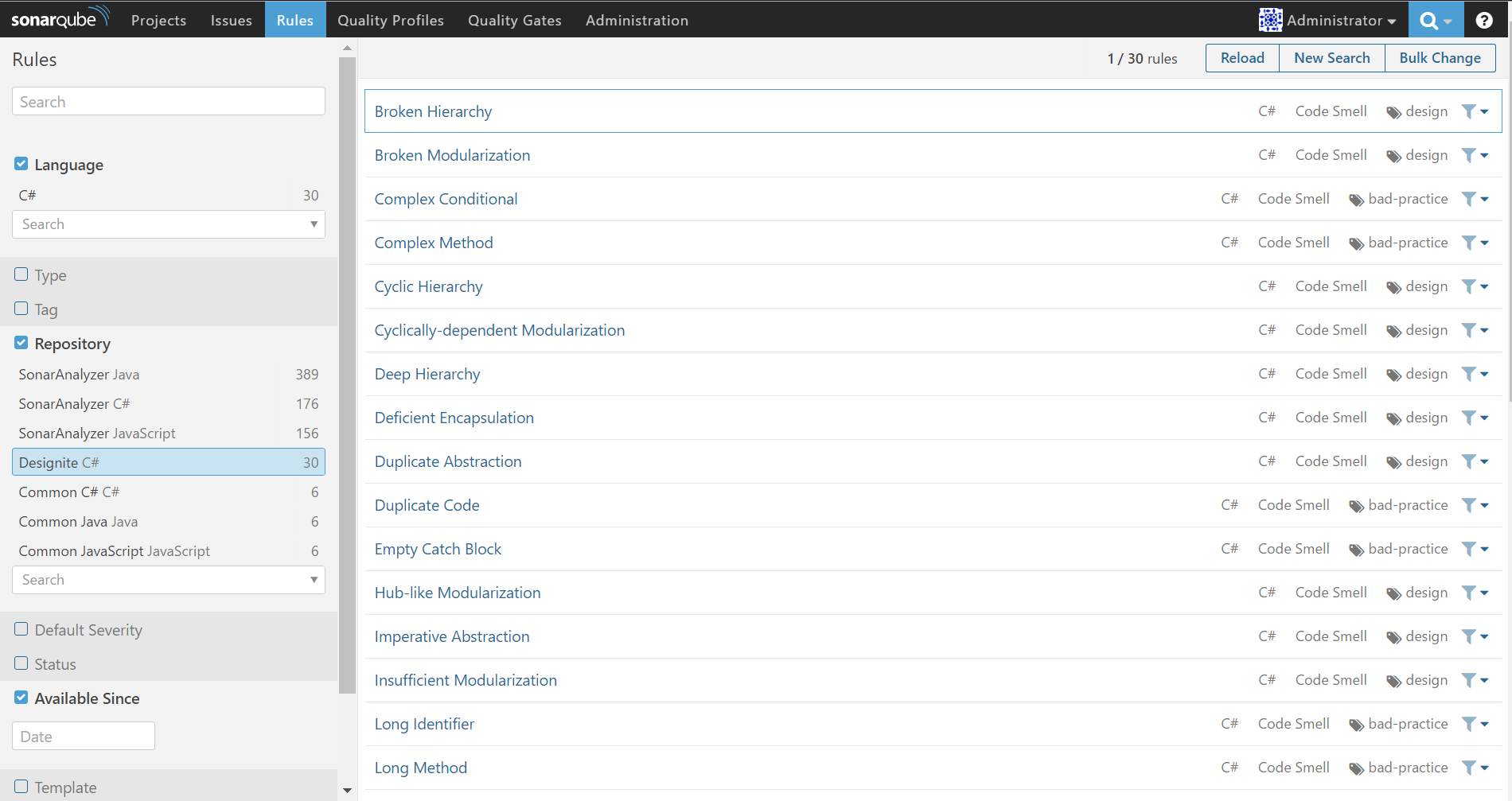Viewport: 1512px width, 801px height.
Task: Open the Deficient Encapsulation rule link
Action: (454, 418)
